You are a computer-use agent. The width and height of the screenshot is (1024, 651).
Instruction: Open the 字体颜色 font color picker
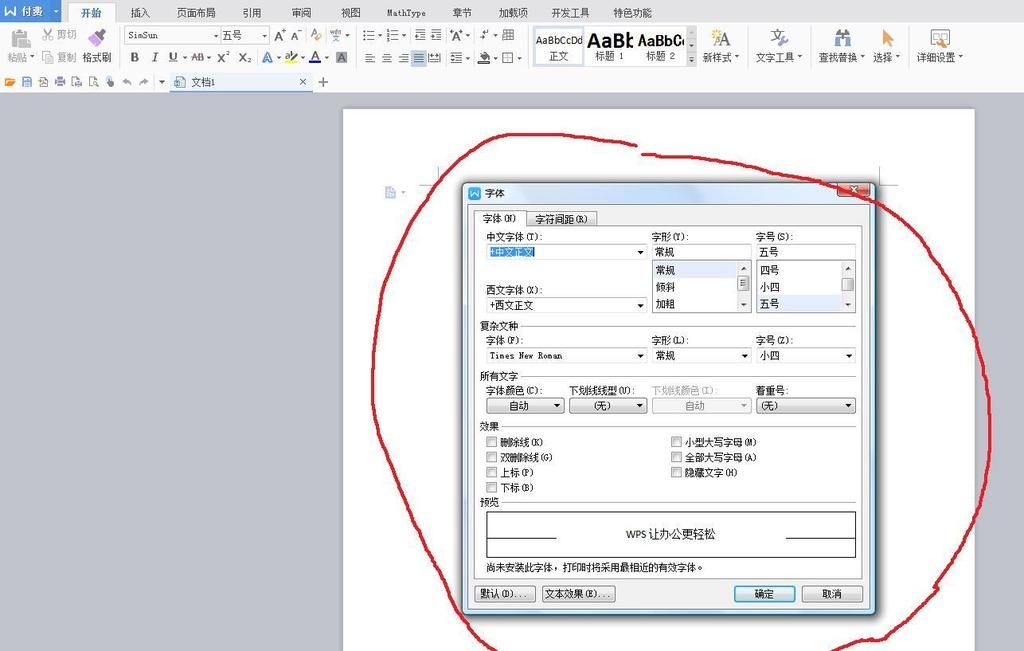[524, 405]
